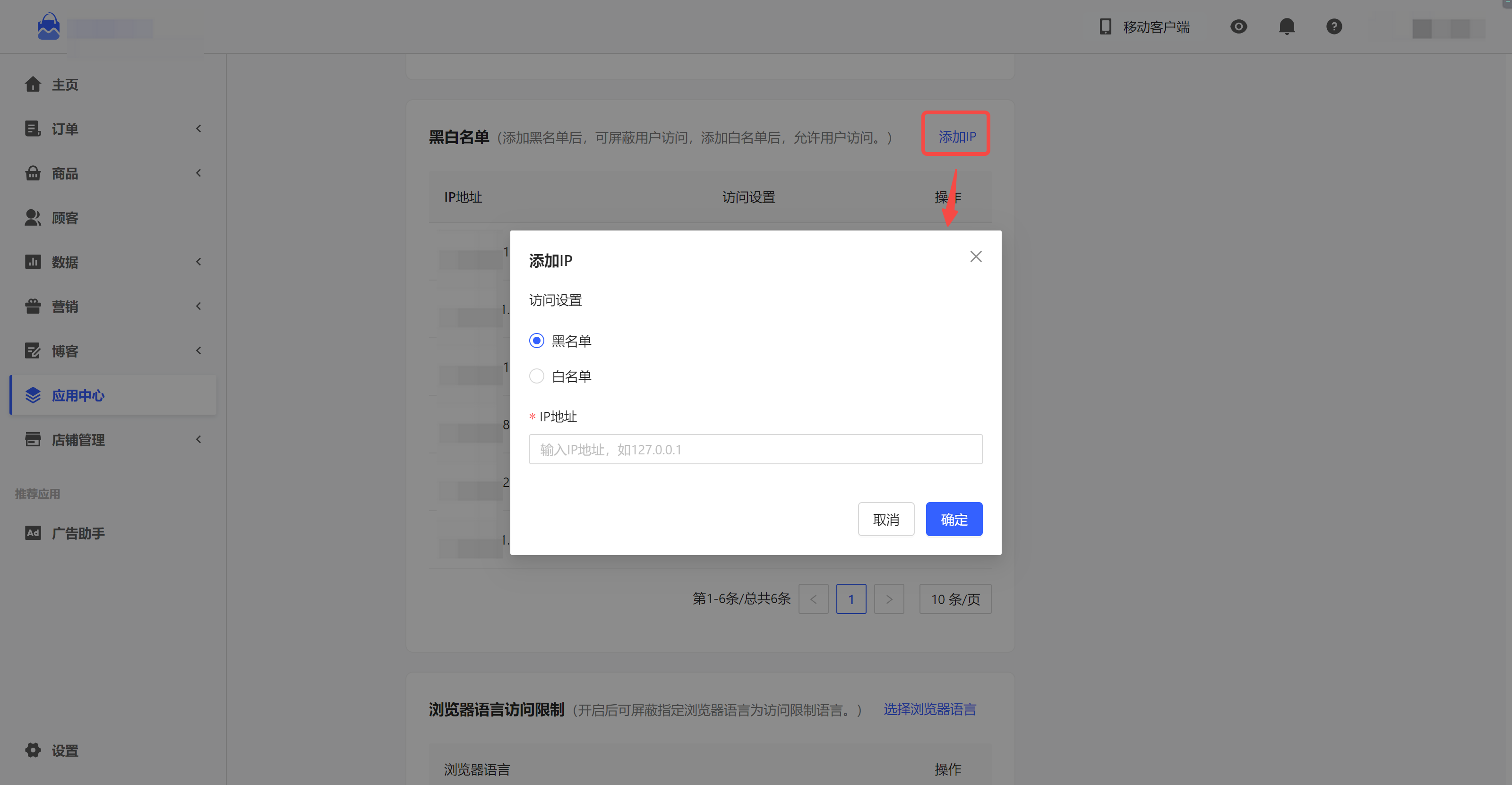
Task: Click the layers icon beside 应用中心
Action: [x=33, y=395]
